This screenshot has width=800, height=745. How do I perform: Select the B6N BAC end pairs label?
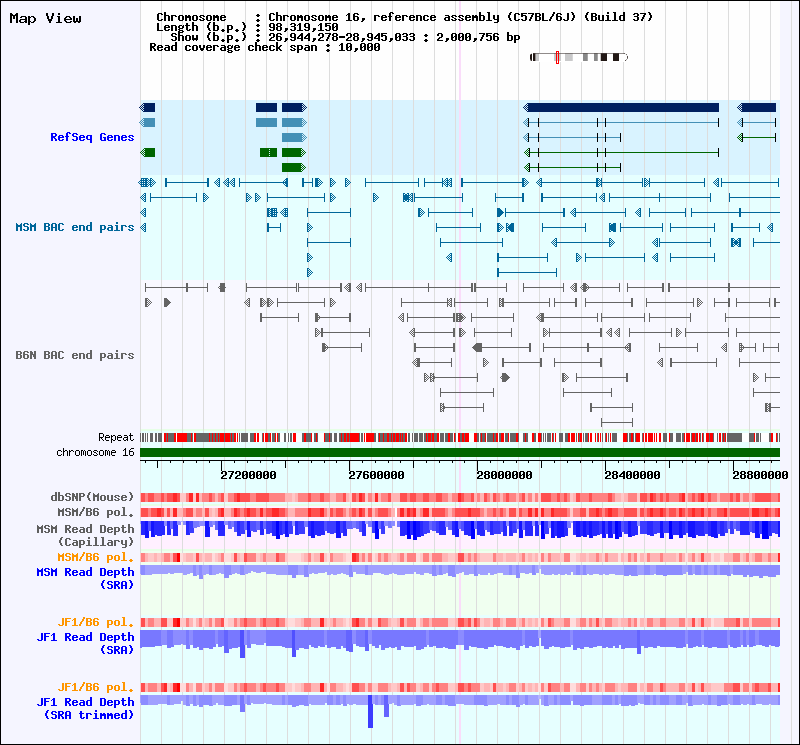[74, 355]
